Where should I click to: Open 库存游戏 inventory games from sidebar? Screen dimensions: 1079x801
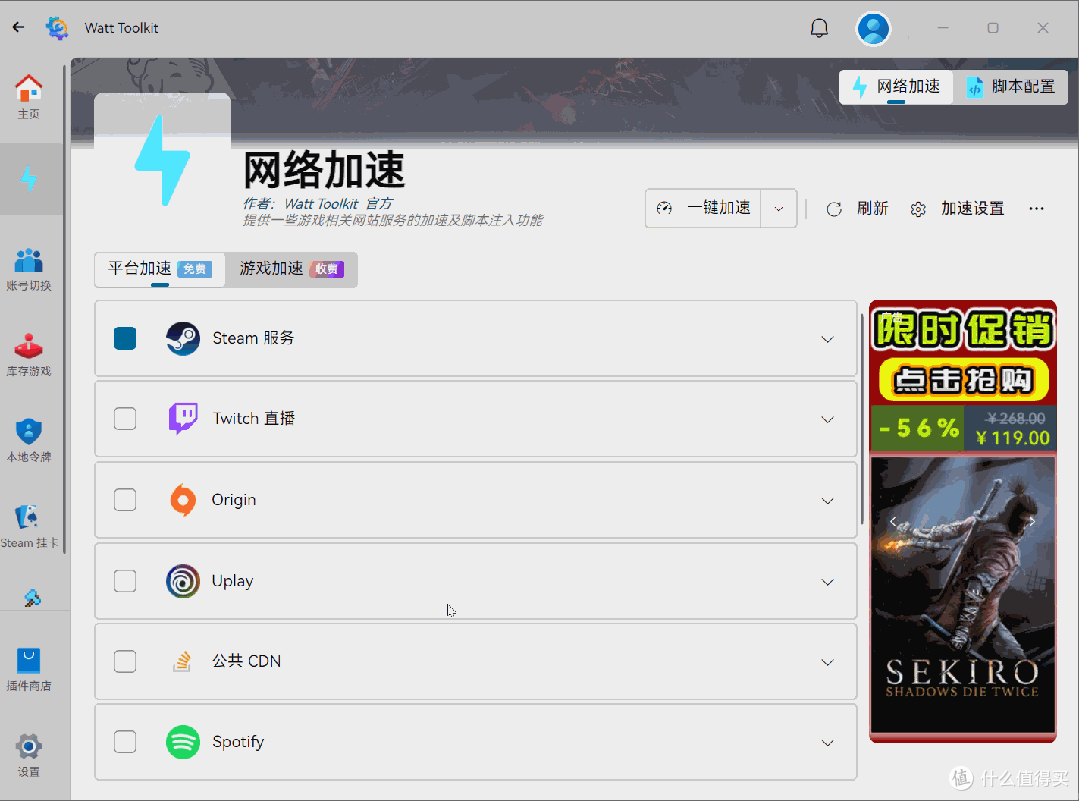(x=29, y=353)
